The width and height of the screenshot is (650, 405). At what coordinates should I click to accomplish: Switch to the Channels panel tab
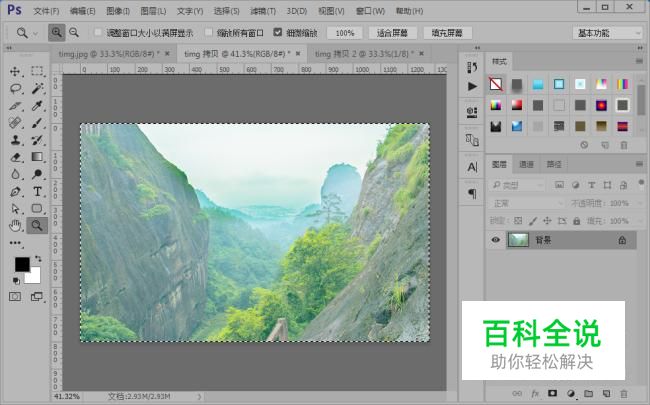[x=526, y=165]
